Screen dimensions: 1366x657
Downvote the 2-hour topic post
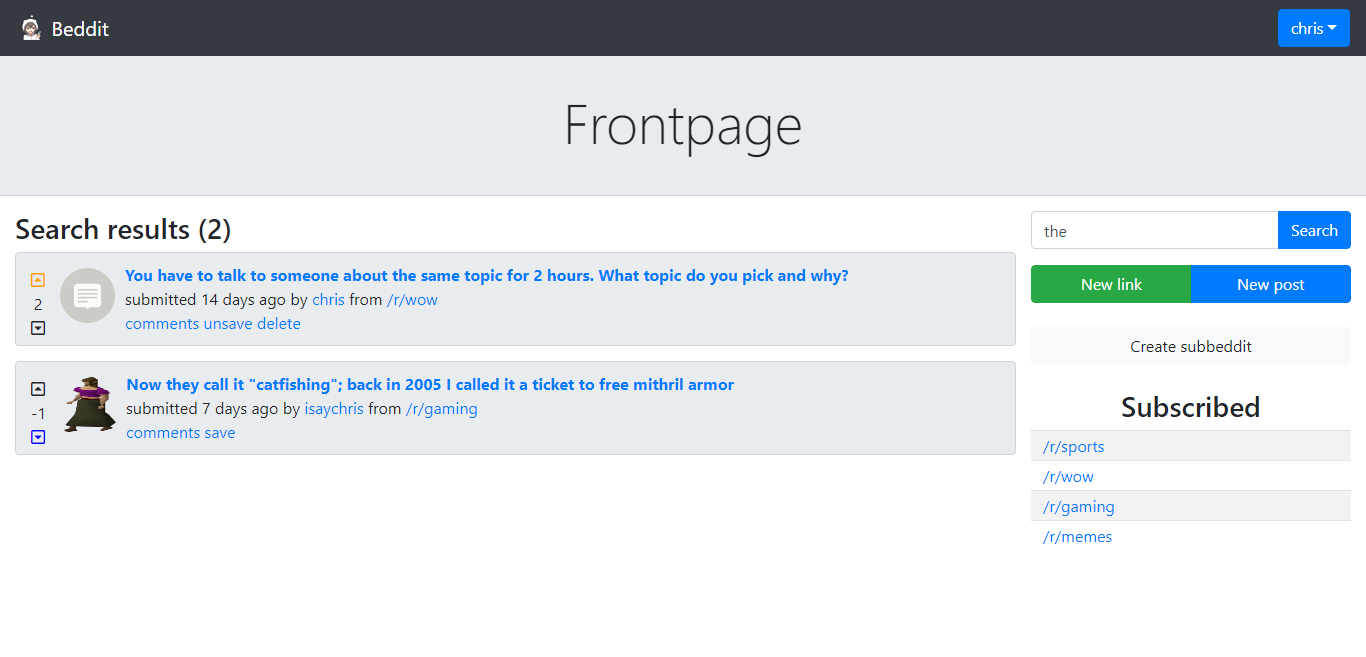pyautogui.click(x=38, y=328)
